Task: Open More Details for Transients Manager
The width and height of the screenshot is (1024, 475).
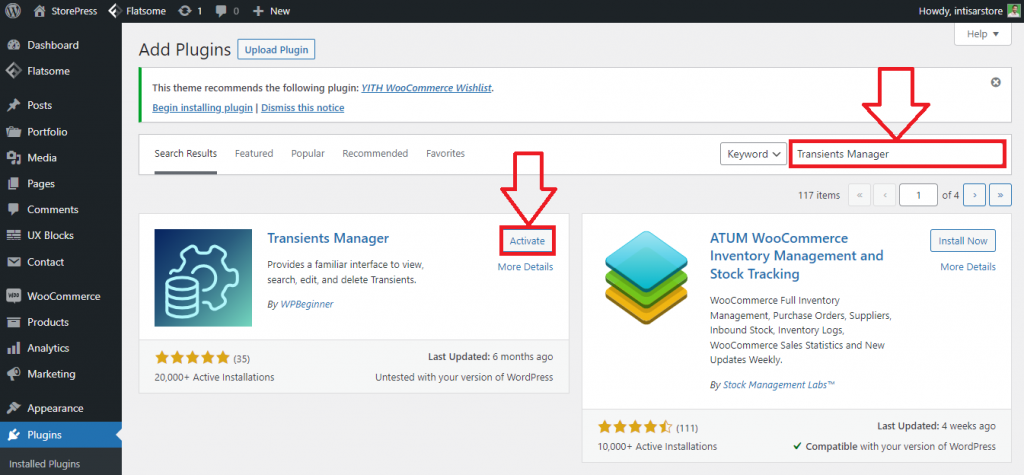Action: pos(525,267)
